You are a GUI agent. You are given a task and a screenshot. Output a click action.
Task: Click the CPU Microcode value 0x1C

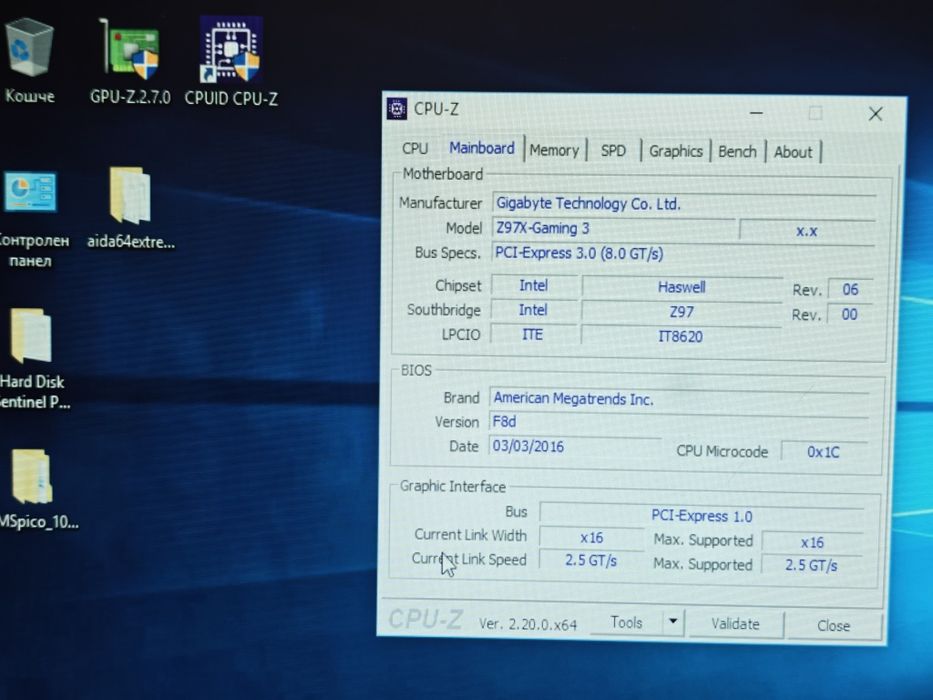coord(824,452)
